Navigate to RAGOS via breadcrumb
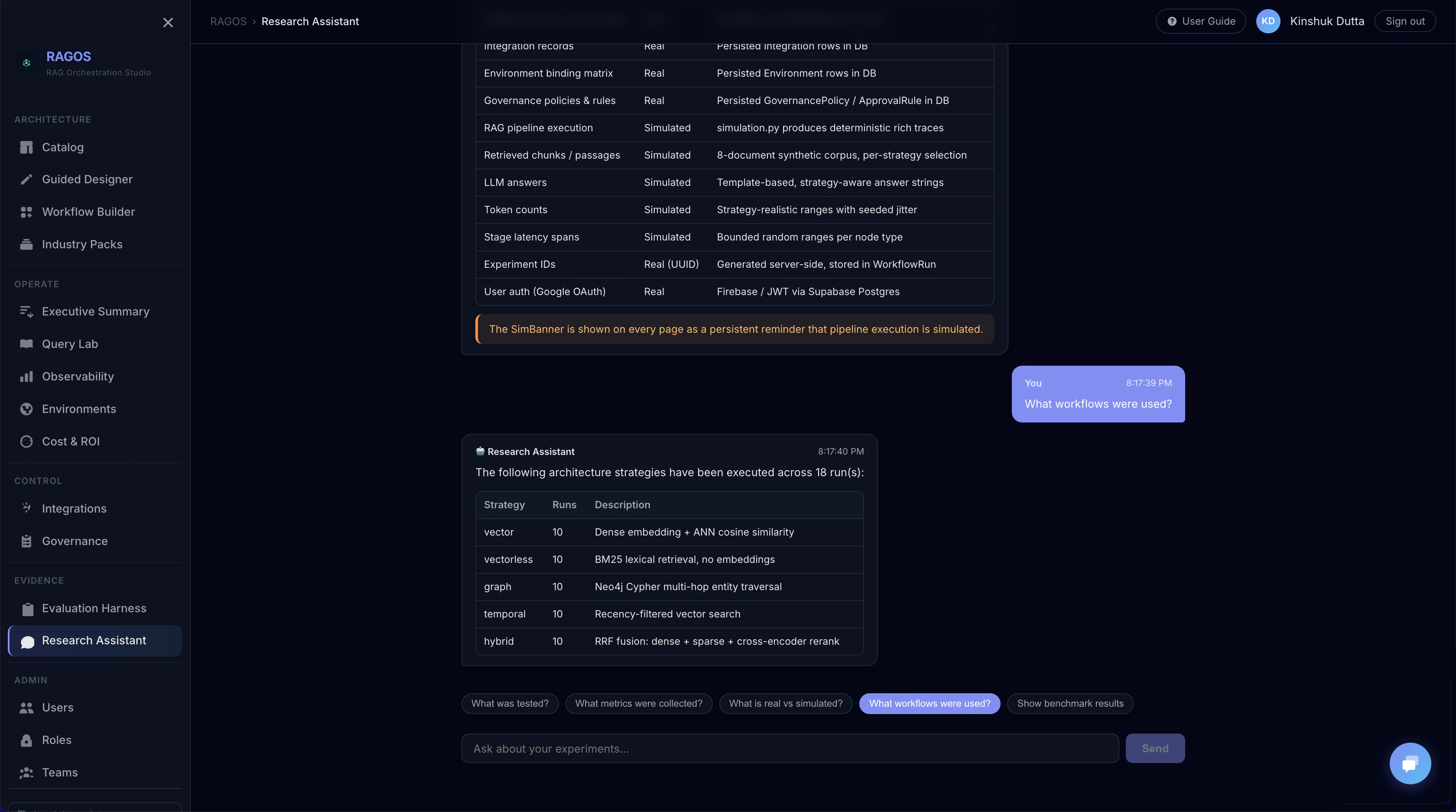Viewport: 1456px width, 812px height. (228, 21)
